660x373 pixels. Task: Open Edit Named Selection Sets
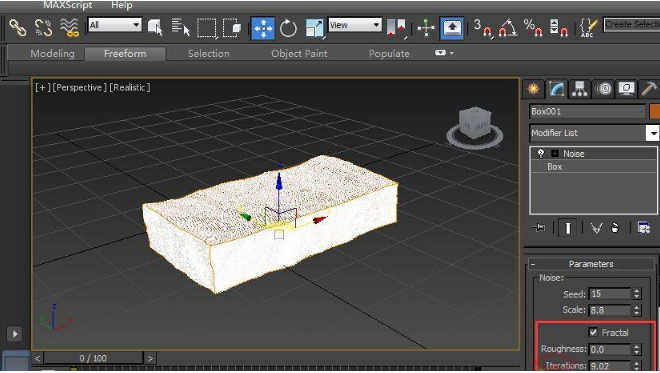(x=588, y=28)
